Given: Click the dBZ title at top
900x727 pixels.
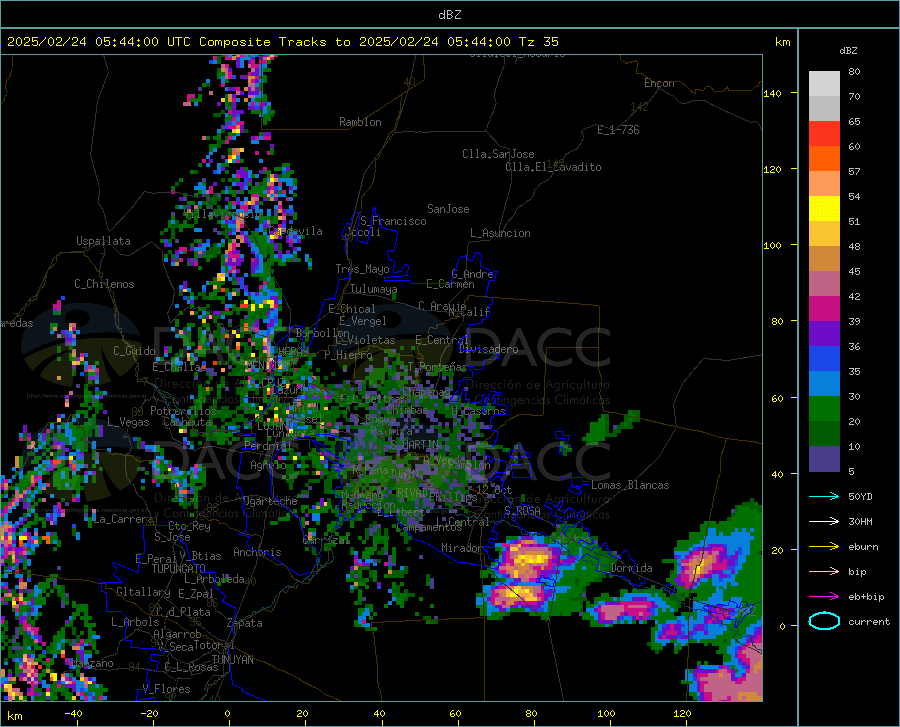Looking at the screenshot, I should click(x=449, y=15).
